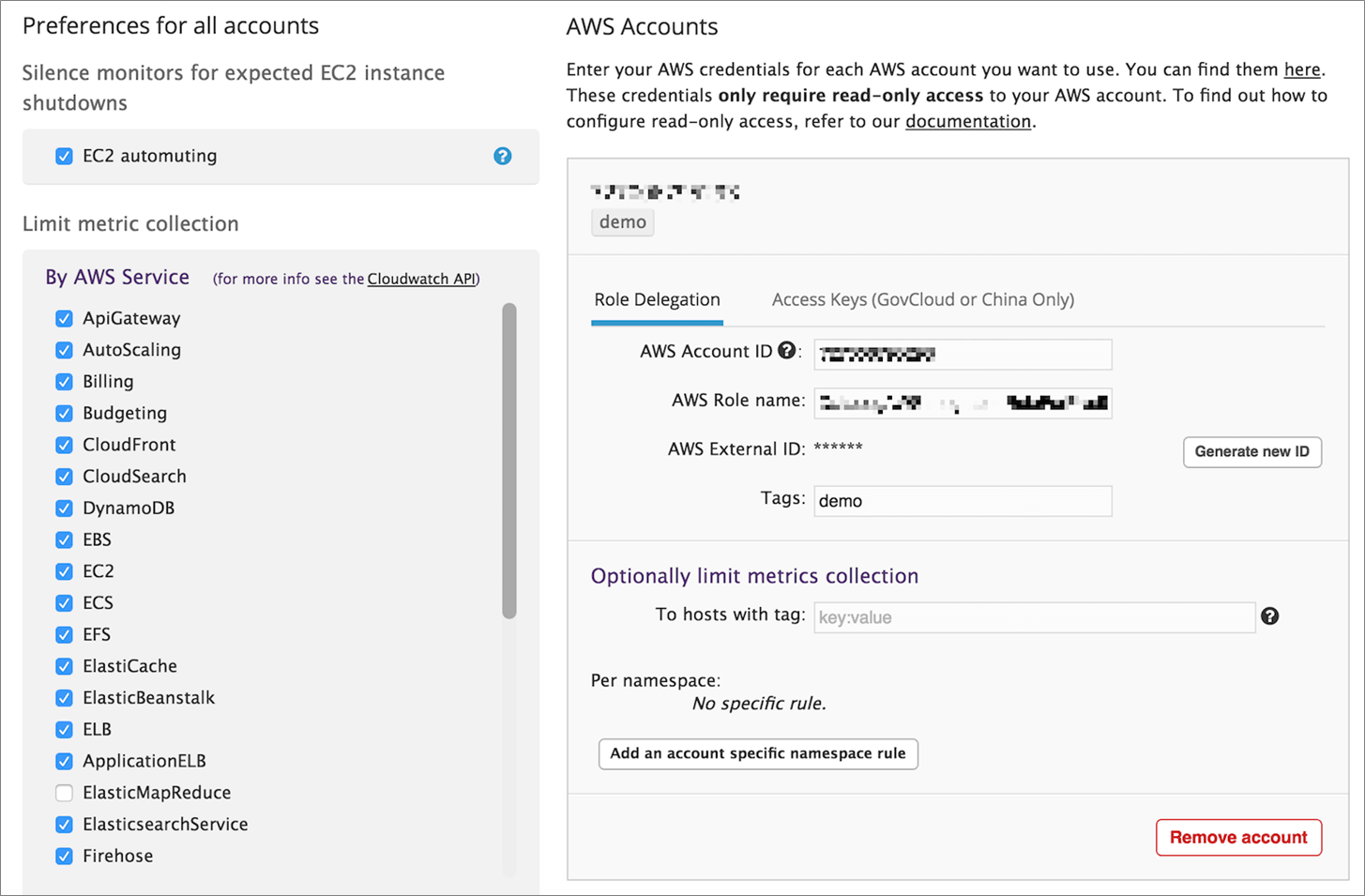Focus the key:value hosts tag field
Screen dimensions: 1365x896
(x=1035, y=617)
